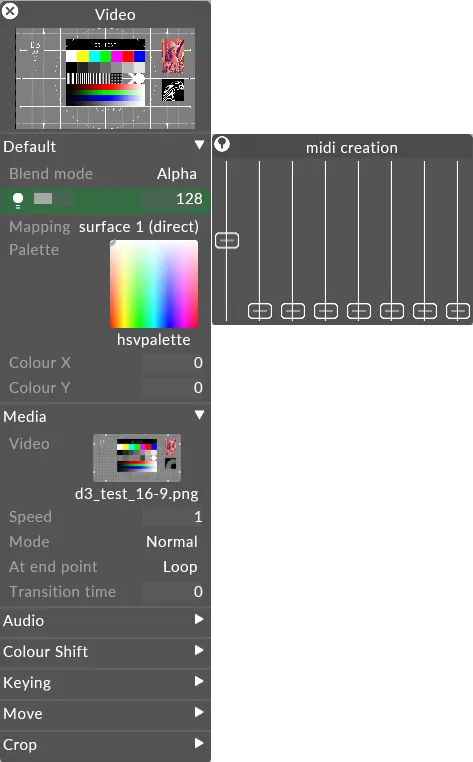This screenshot has height=762, width=473.
Task: Click the At end point label
Action: click(53, 567)
